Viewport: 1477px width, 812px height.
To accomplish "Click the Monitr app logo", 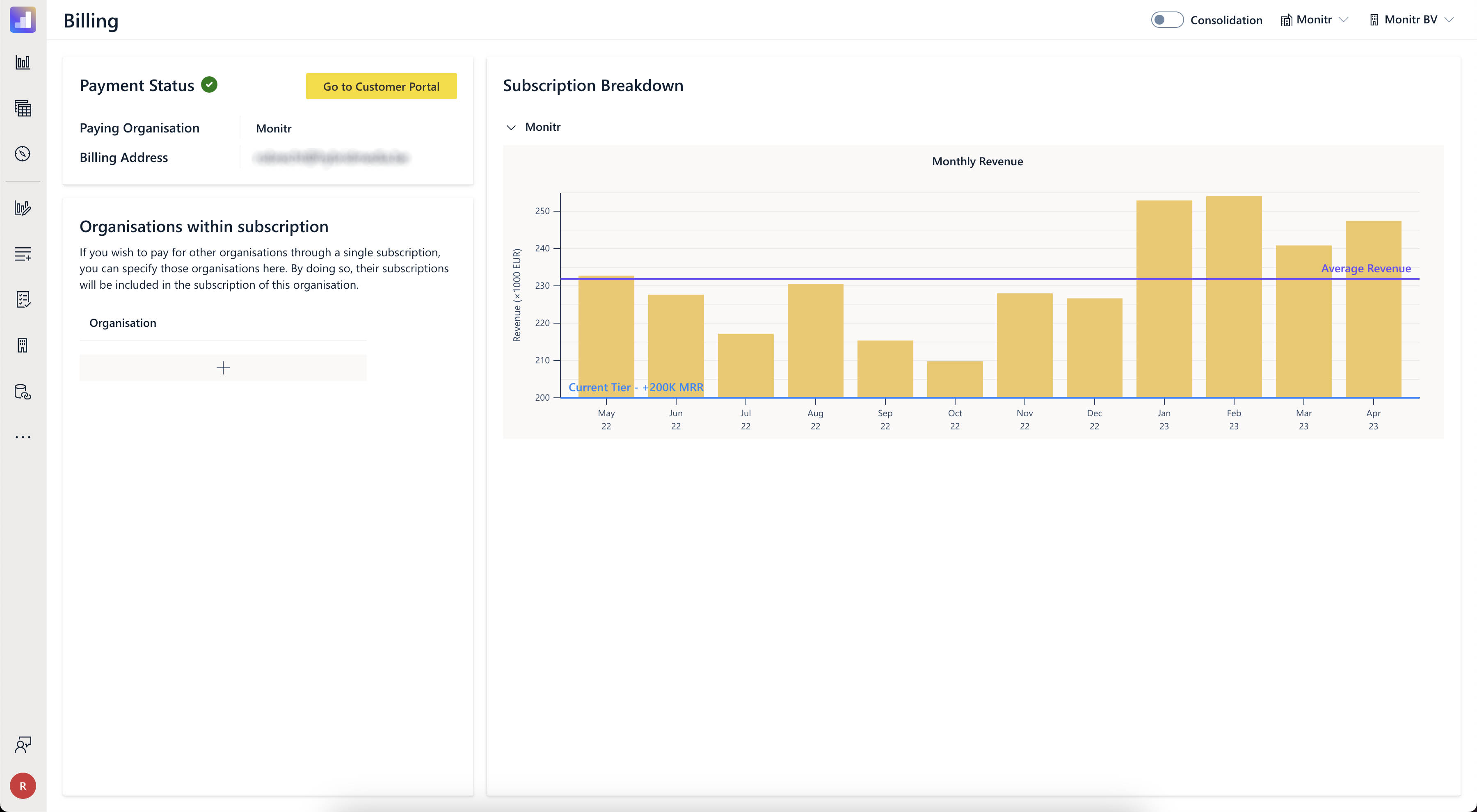I will 23,20.
